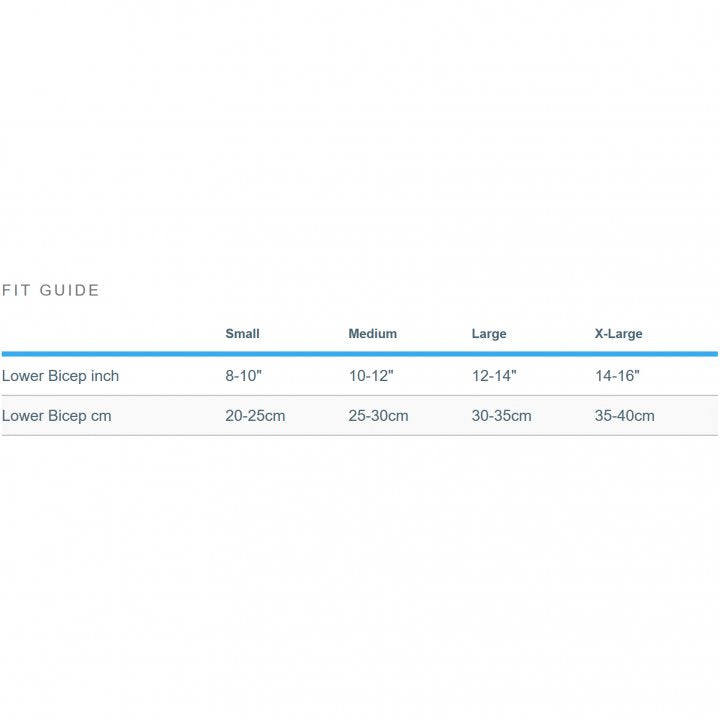Click the FIT GUIDE heading
720x720 pixels.
[51, 291]
